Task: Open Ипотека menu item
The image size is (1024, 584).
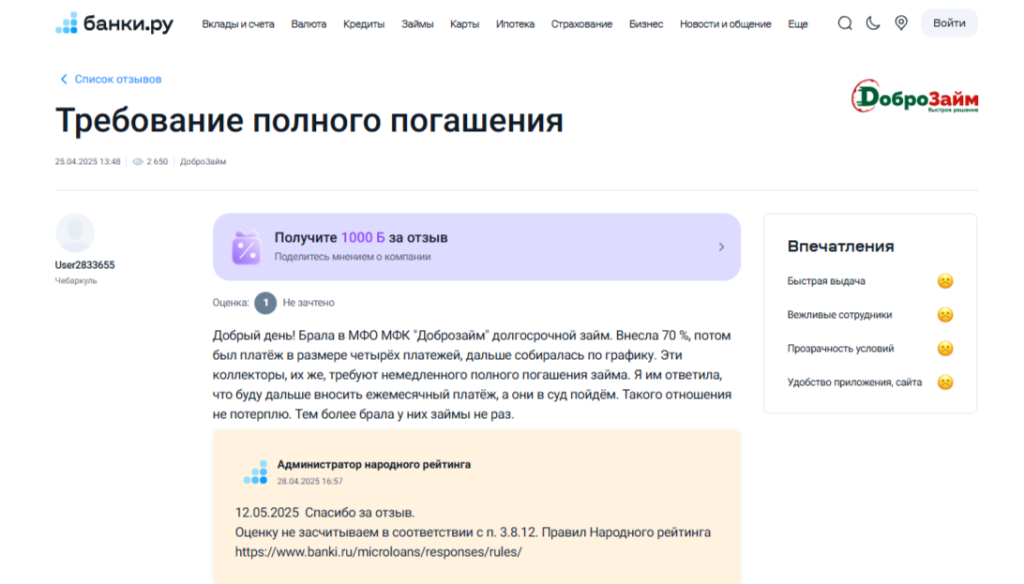Action: coord(515,24)
